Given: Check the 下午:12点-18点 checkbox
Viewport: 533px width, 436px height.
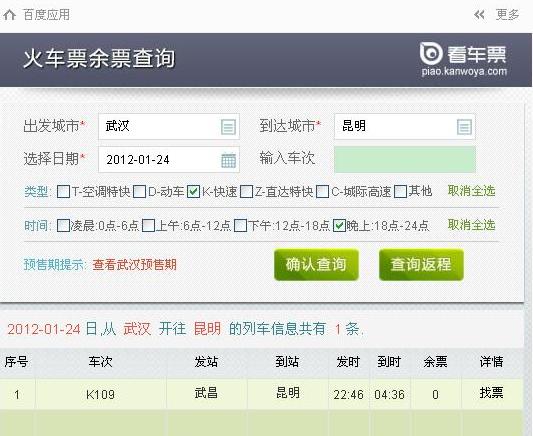Looking at the screenshot, I should 240,225.
